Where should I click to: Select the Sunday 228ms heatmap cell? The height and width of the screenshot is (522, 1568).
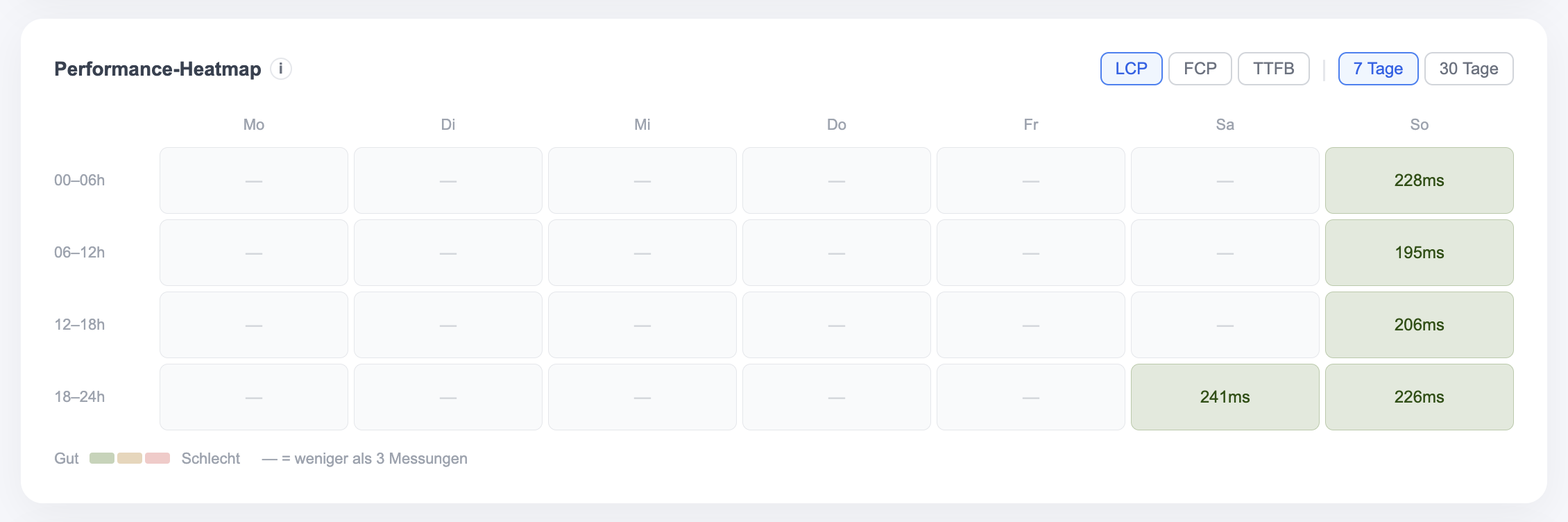(1419, 180)
